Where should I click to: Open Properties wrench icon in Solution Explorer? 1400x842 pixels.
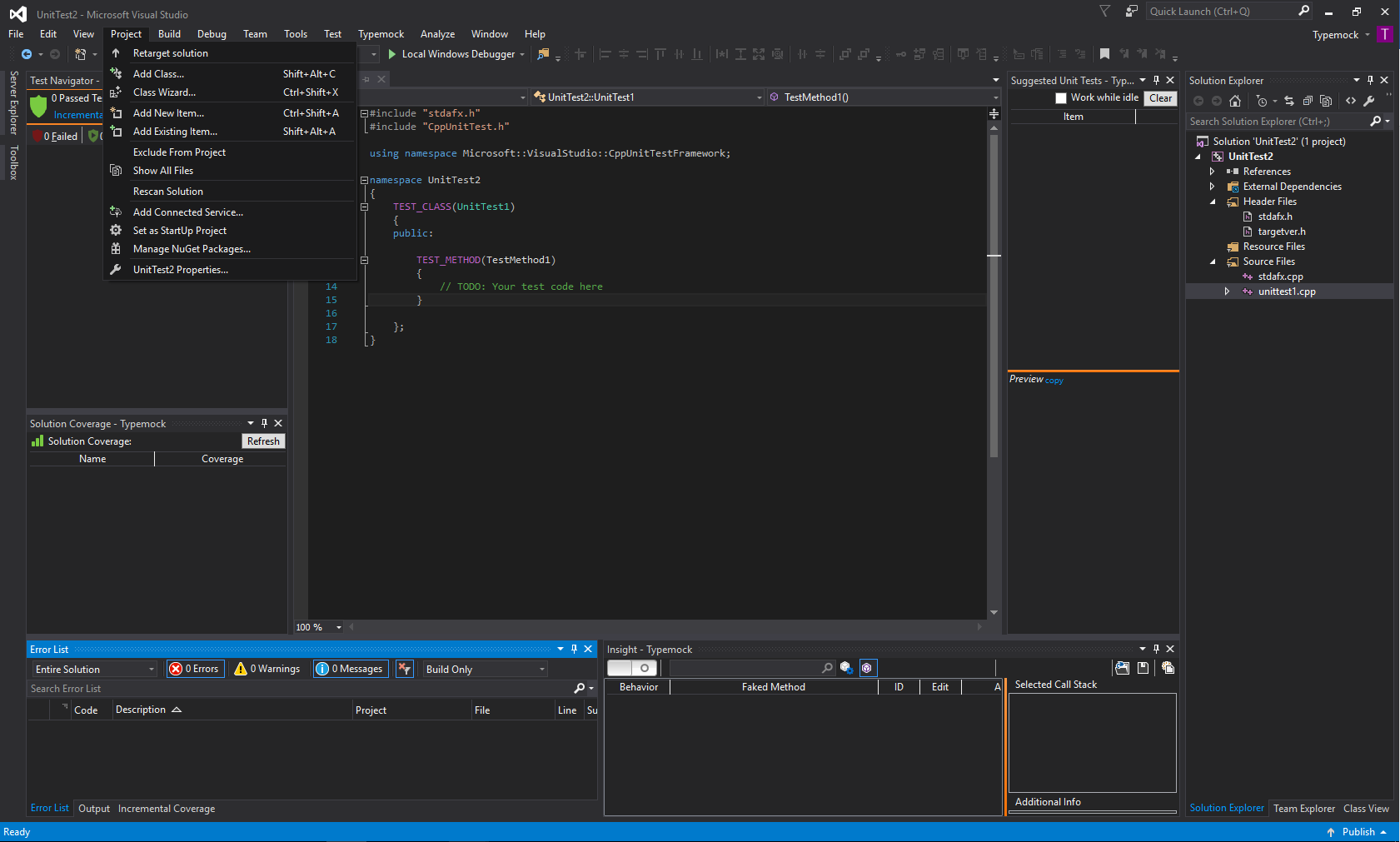coord(1369,101)
